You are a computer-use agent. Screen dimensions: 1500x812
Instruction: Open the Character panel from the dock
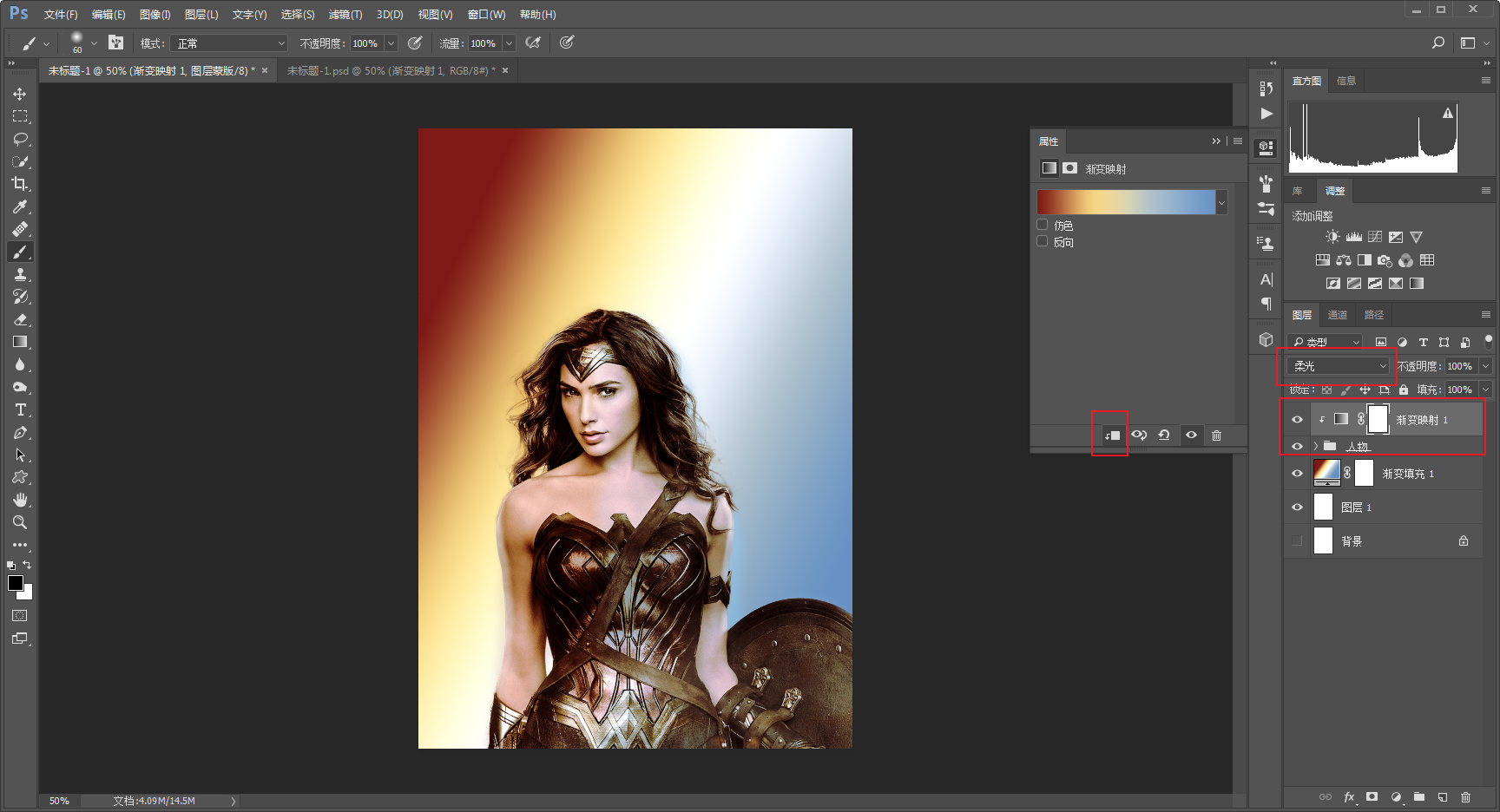click(x=1266, y=279)
